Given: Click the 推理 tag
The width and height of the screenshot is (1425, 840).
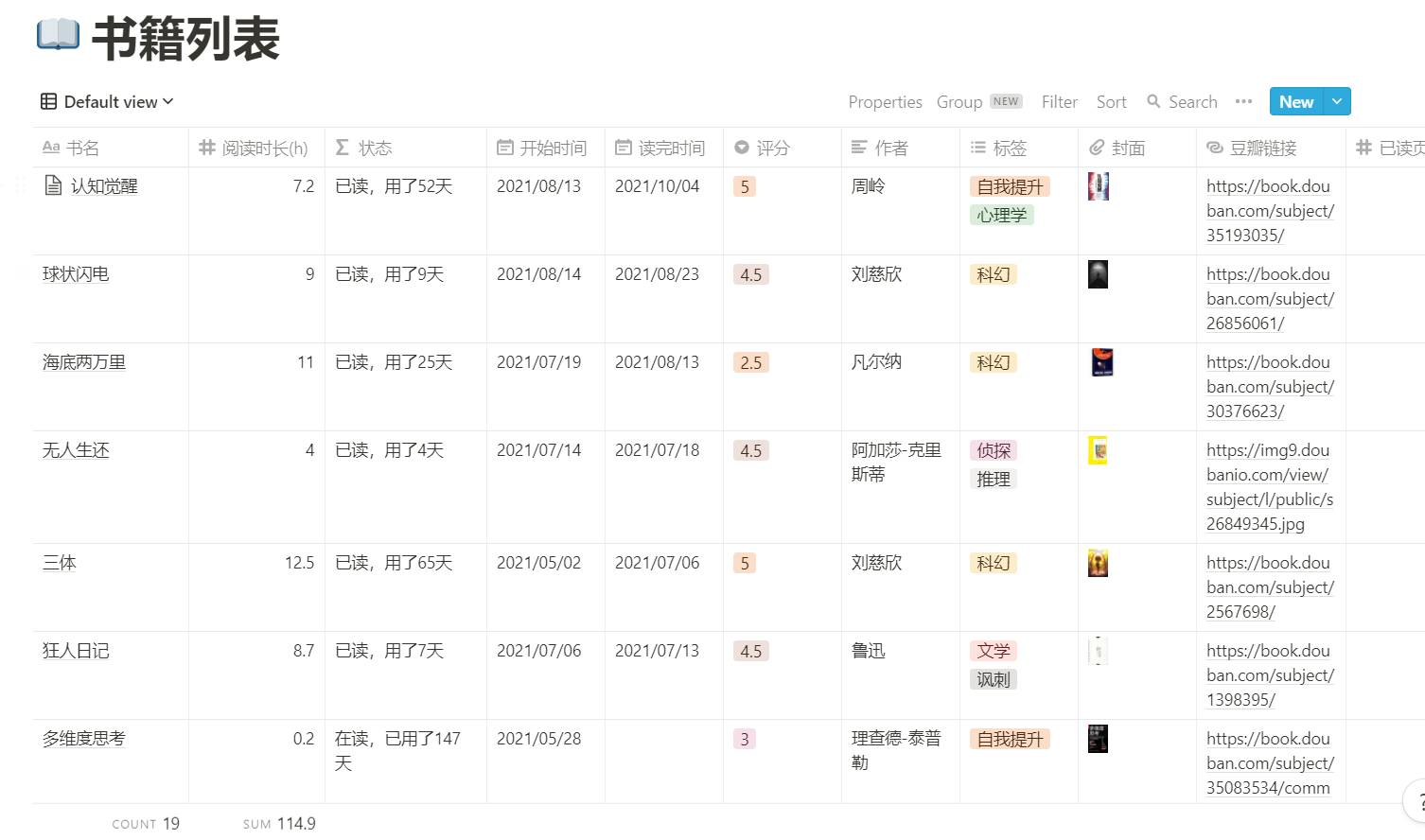Looking at the screenshot, I should (994, 480).
